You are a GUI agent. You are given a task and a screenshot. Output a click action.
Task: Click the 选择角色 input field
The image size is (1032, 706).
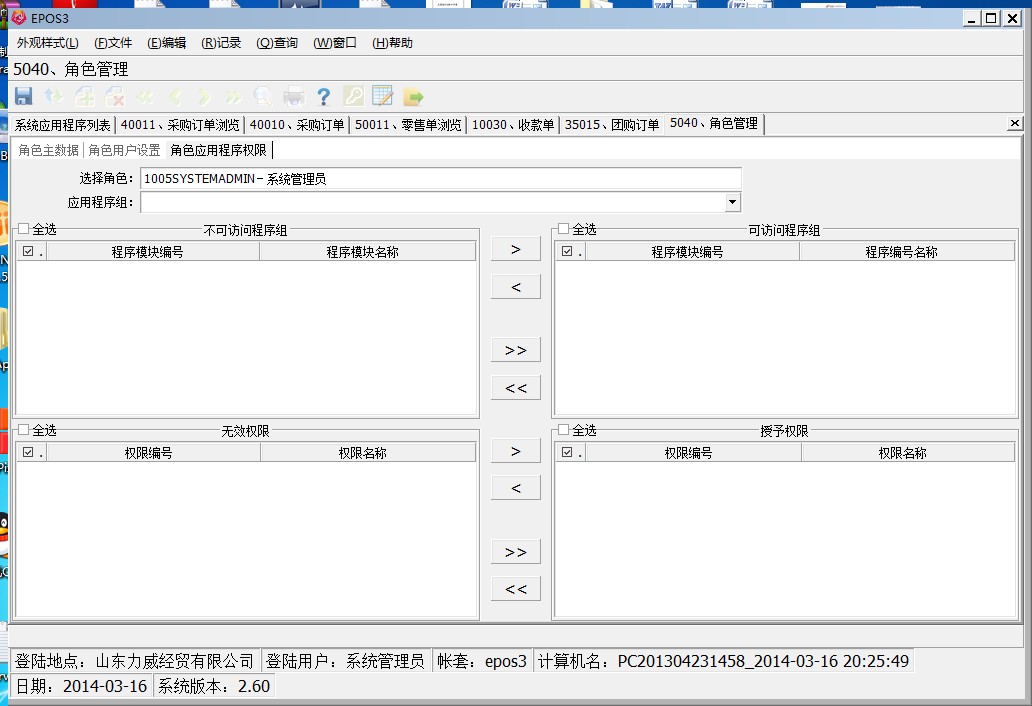[440, 179]
